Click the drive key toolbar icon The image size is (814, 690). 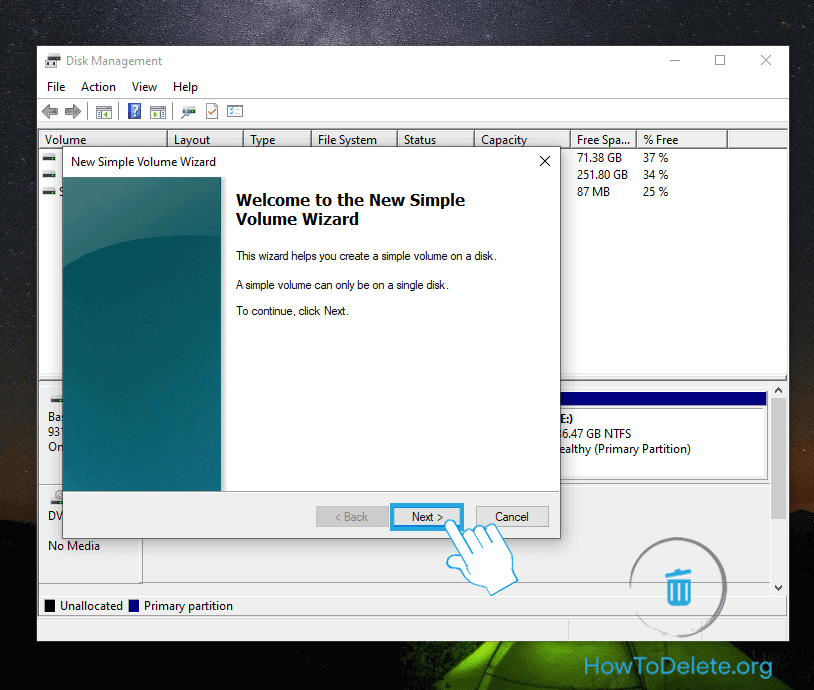tap(187, 111)
